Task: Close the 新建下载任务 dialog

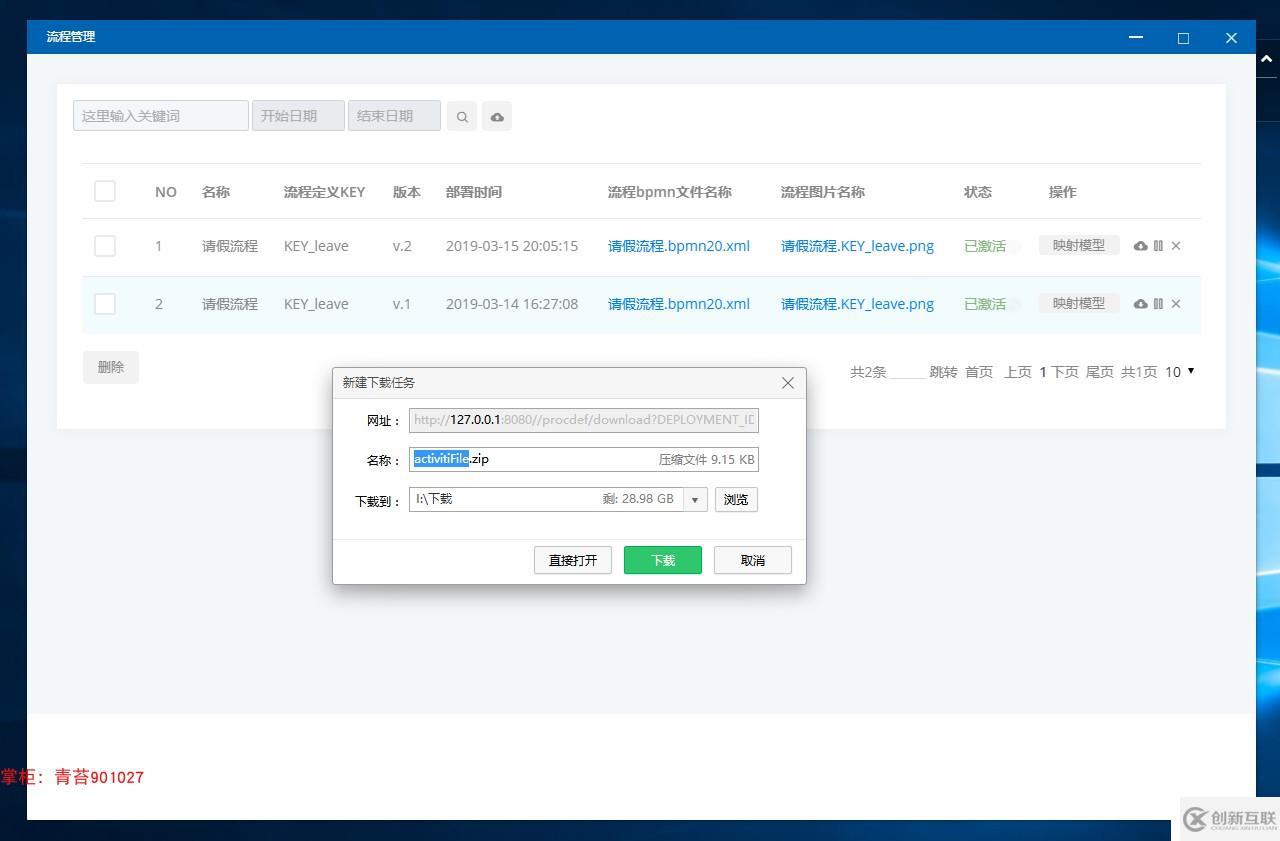Action: (x=788, y=383)
